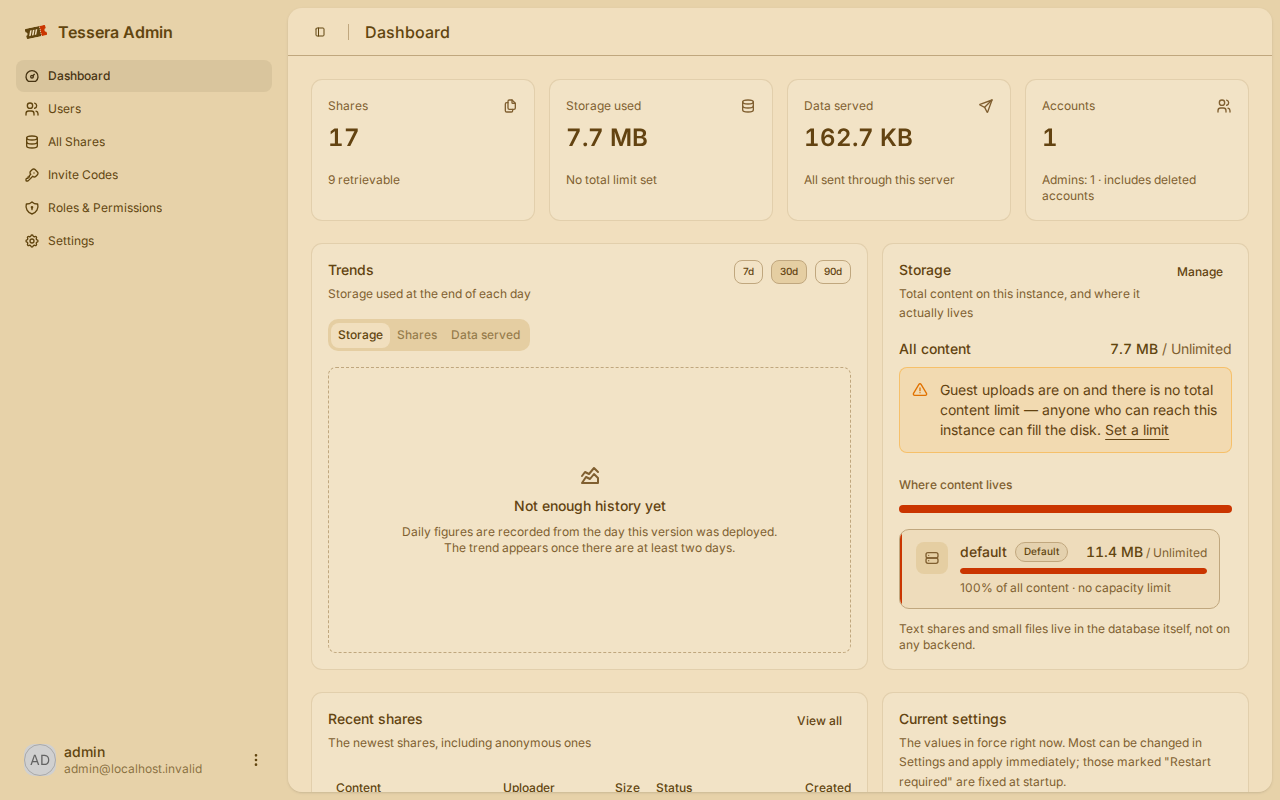Click the "Current settings" heading
The width and height of the screenshot is (1280, 800).
coord(953,719)
